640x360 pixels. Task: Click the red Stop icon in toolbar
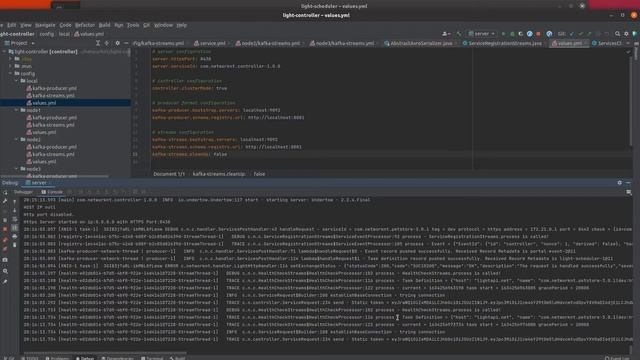(x=538, y=34)
